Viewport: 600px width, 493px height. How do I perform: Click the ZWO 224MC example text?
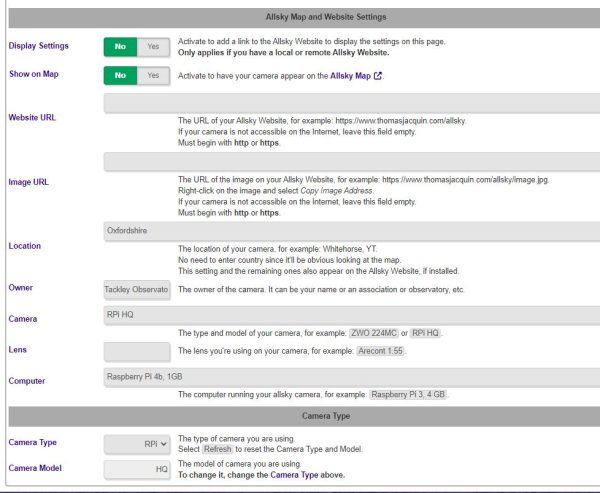pos(374,333)
